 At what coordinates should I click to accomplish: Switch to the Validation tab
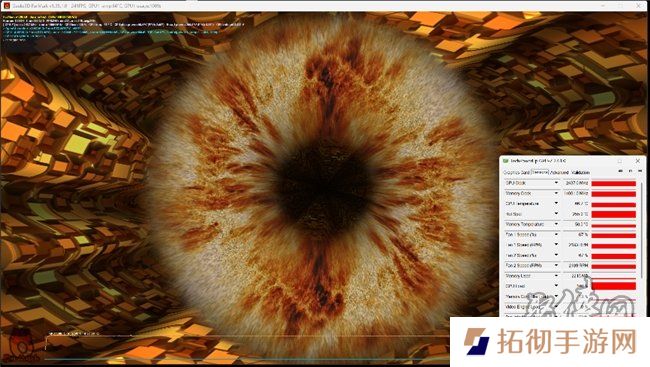(x=580, y=172)
